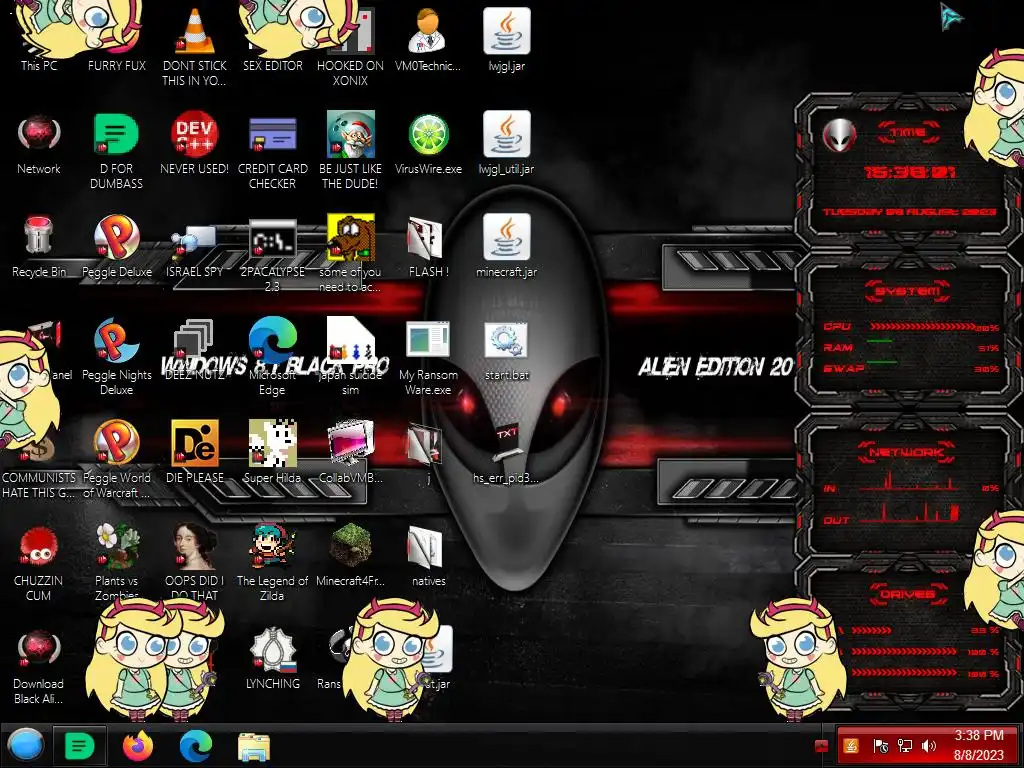Viewport: 1024px width, 768px height.
Task: Launch Peggle Deluxe from the desktop
Action: (x=117, y=247)
